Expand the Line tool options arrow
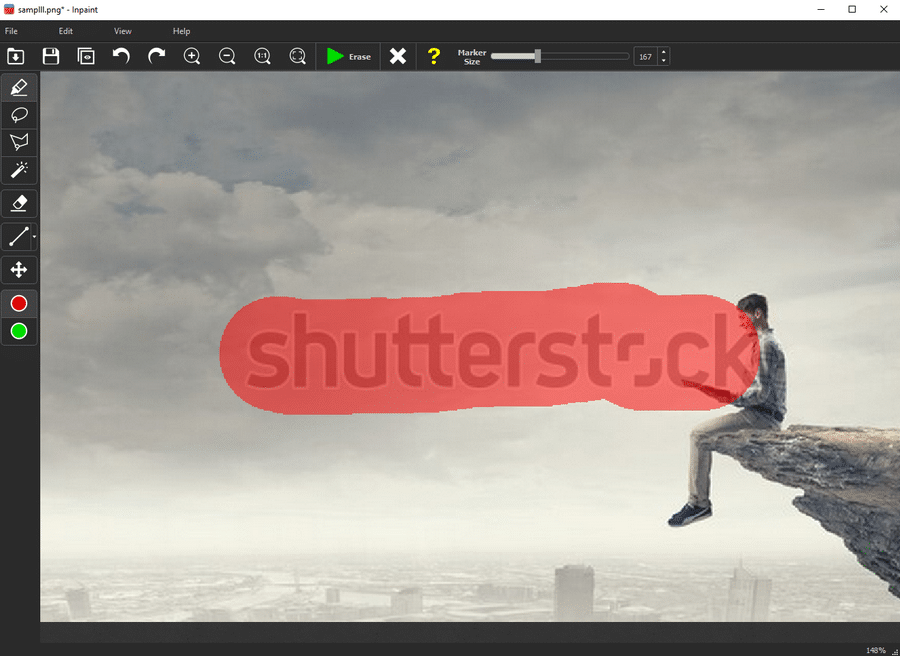The width and height of the screenshot is (900, 656). pos(34,236)
